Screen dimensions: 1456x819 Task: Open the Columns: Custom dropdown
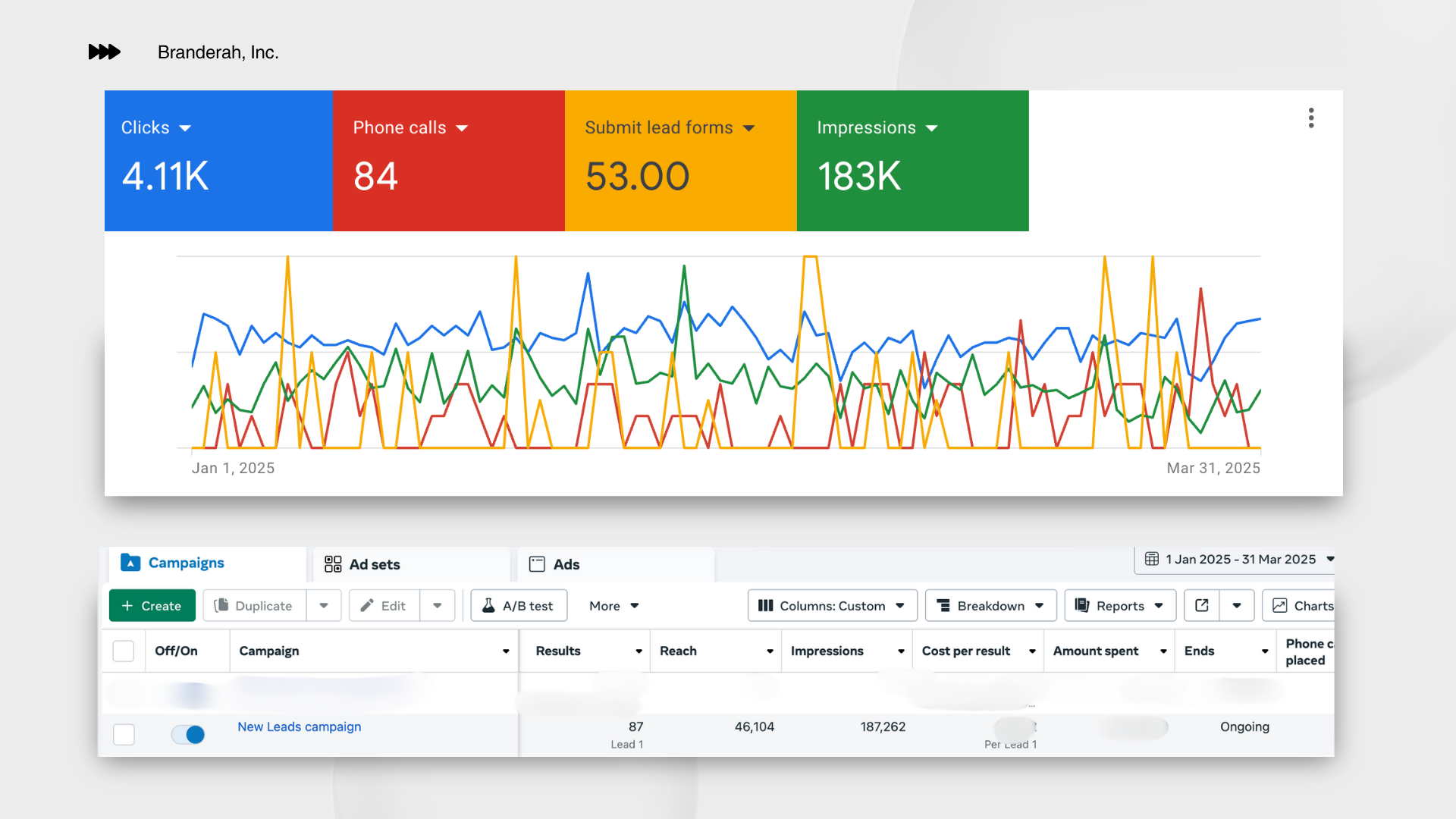[x=833, y=605]
